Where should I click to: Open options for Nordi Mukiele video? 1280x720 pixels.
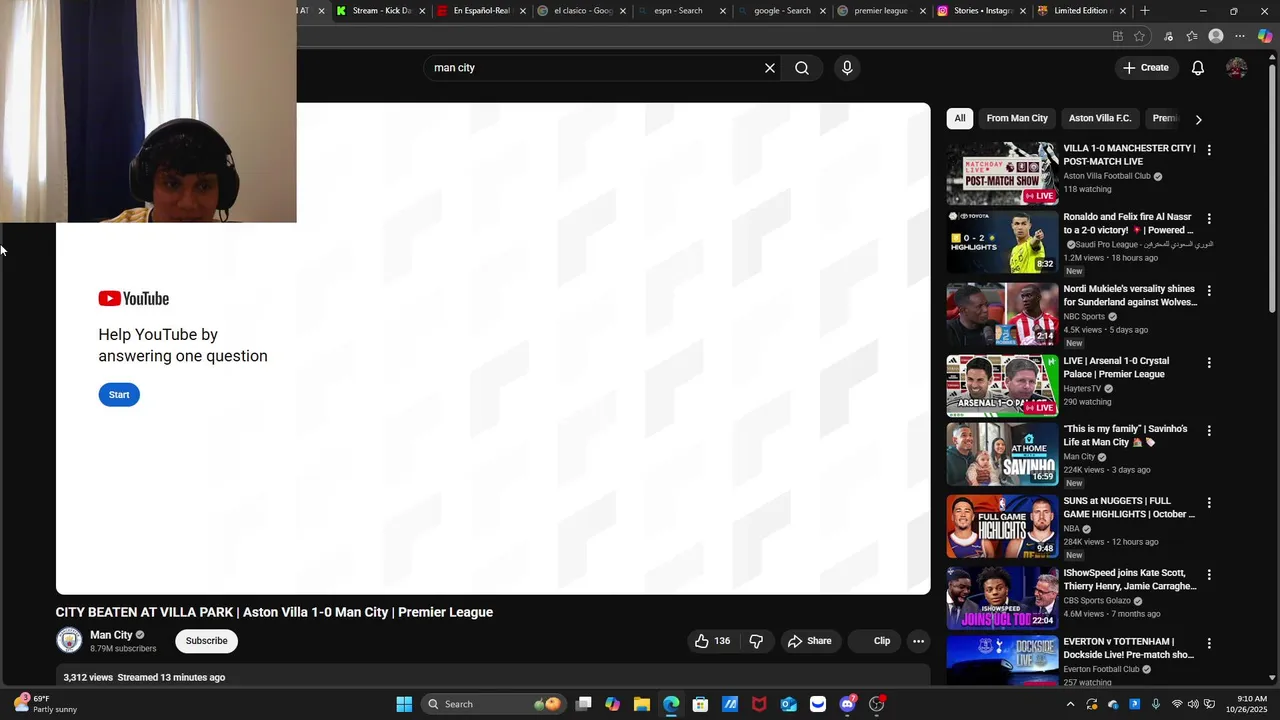pyautogui.click(x=1209, y=291)
